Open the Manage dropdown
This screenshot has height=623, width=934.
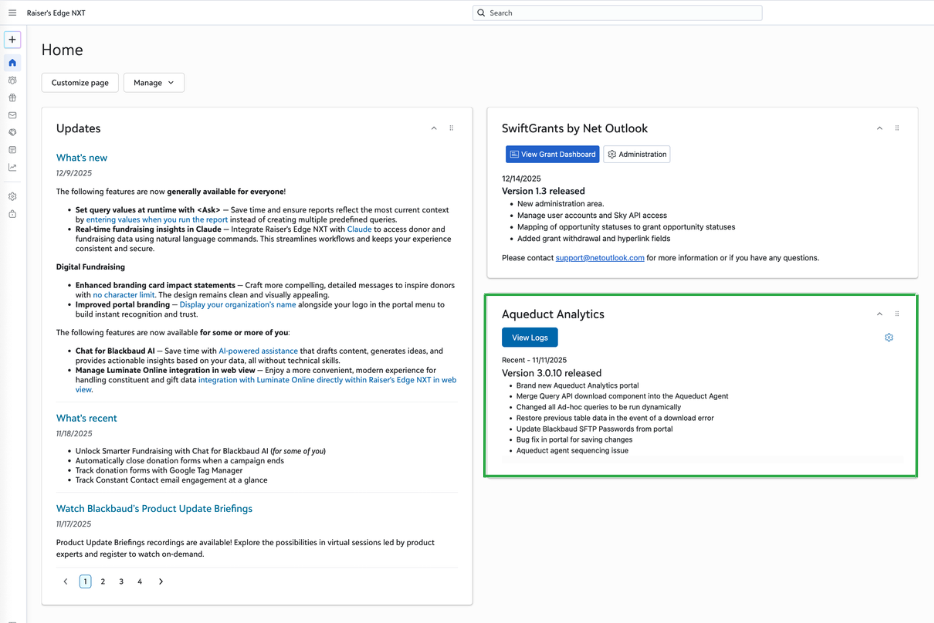[x=154, y=83]
